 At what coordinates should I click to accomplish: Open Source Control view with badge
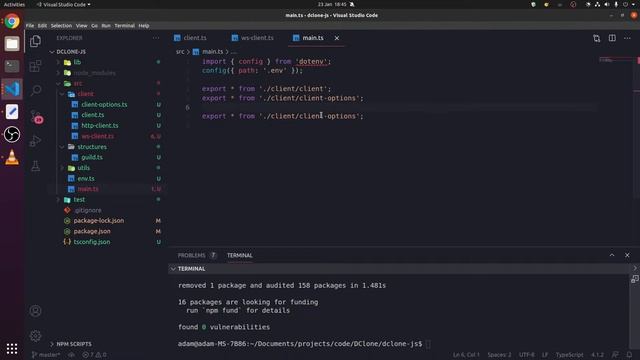[x=36, y=117]
